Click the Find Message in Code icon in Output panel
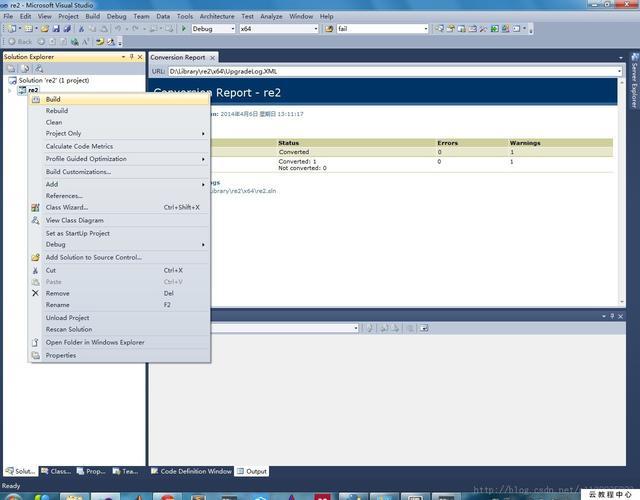The width and height of the screenshot is (640, 500). (x=370, y=328)
